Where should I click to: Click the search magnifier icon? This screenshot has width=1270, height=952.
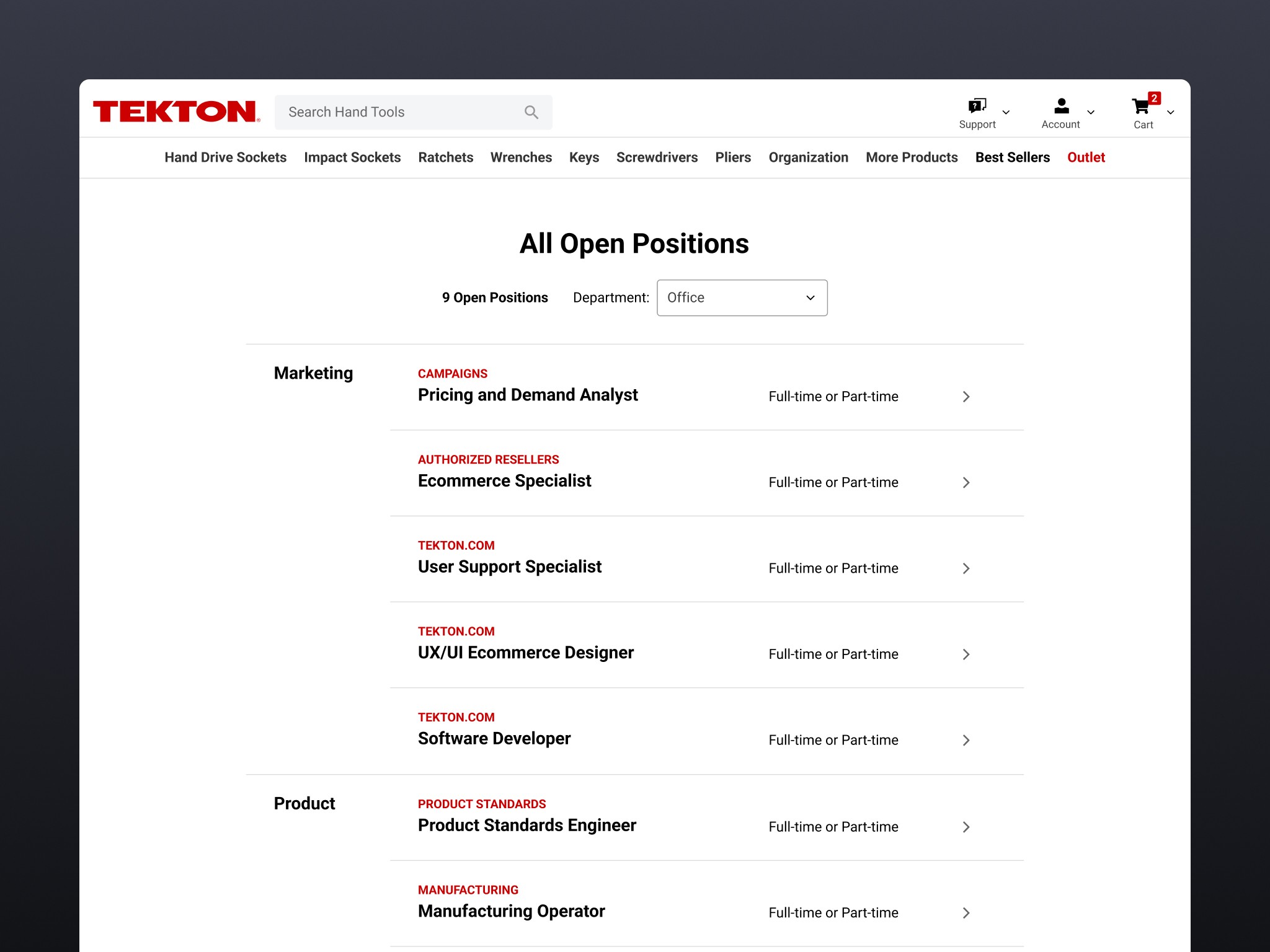pos(531,112)
